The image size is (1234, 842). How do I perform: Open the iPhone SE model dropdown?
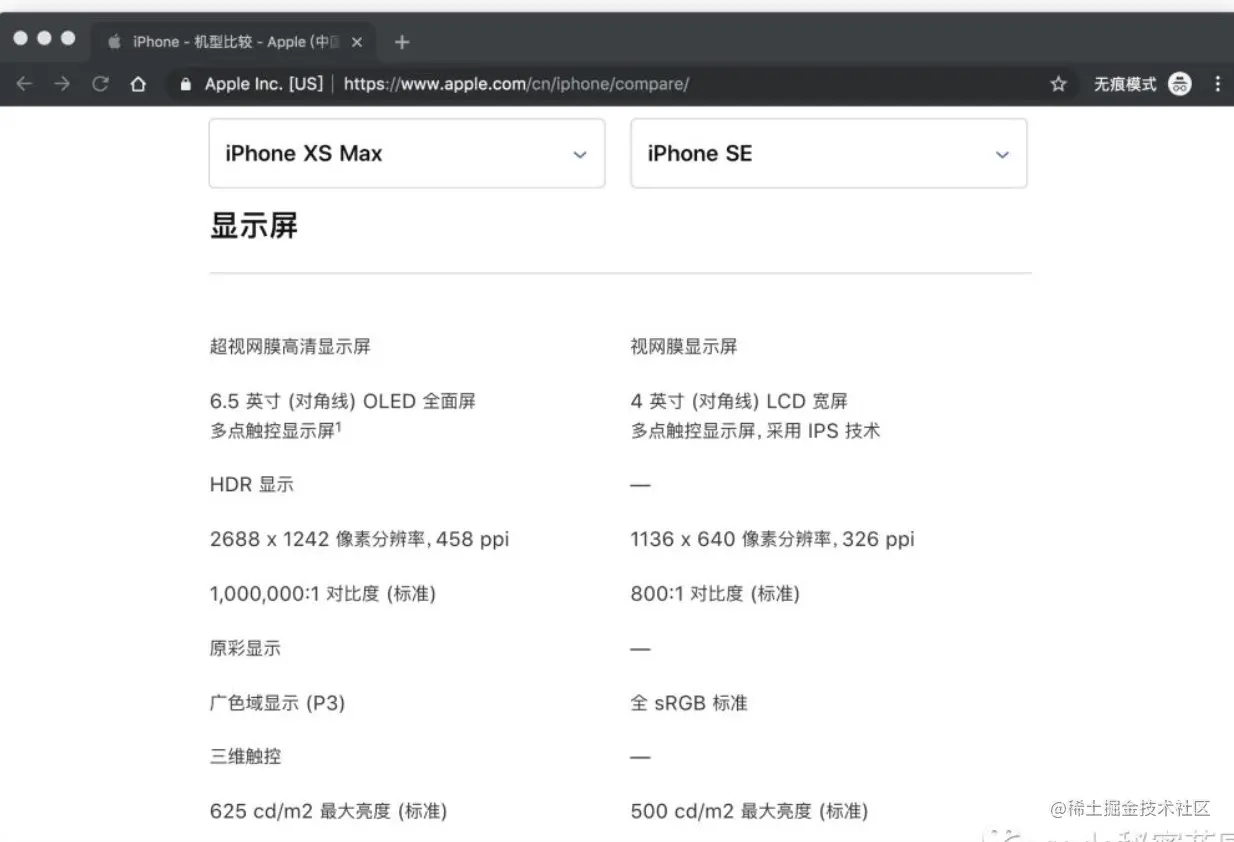coord(829,153)
